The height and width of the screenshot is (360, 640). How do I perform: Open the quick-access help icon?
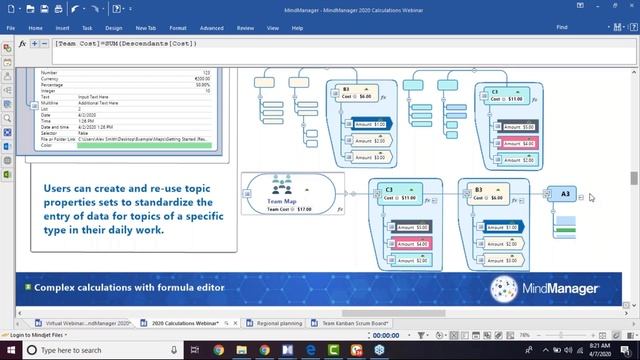tap(117, 9)
